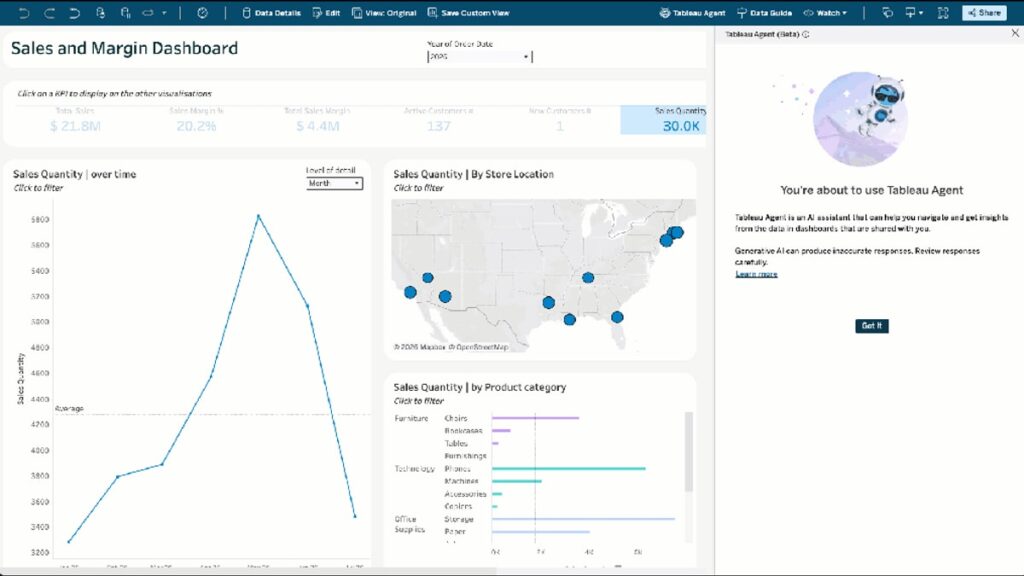Open Tableau Agent from the toolbar
Viewport: 1024px width, 576px height.
(x=692, y=13)
